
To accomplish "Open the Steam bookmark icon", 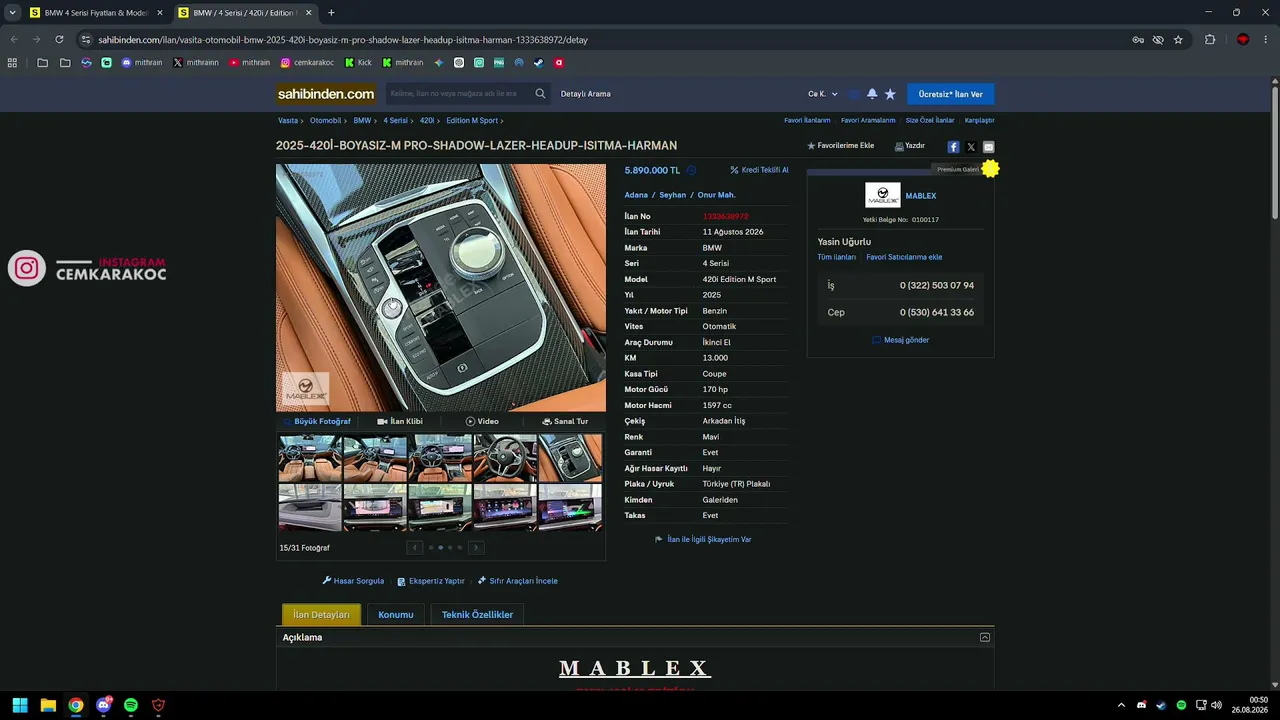I will click(x=539, y=62).
